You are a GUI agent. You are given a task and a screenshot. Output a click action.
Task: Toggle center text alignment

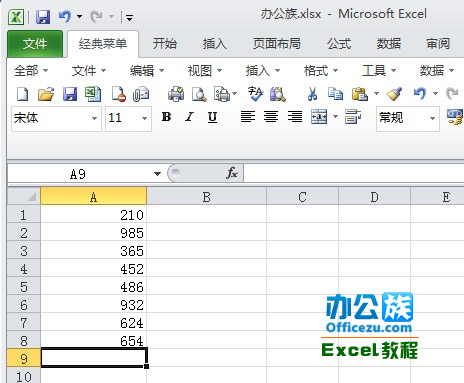(271, 117)
